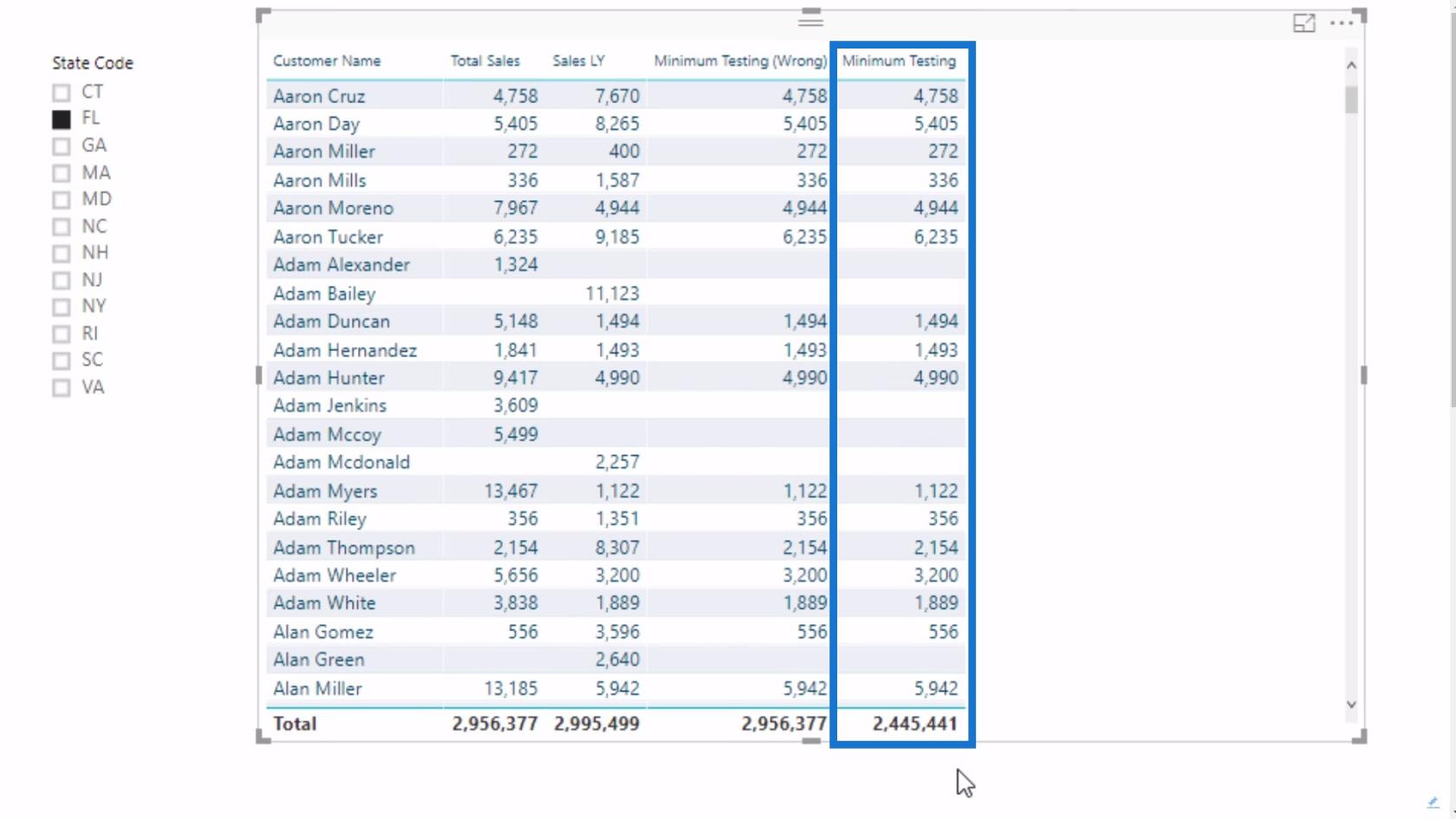The image size is (1456, 819).
Task: Click the Minimum Testing column header
Action: tap(899, 61)
